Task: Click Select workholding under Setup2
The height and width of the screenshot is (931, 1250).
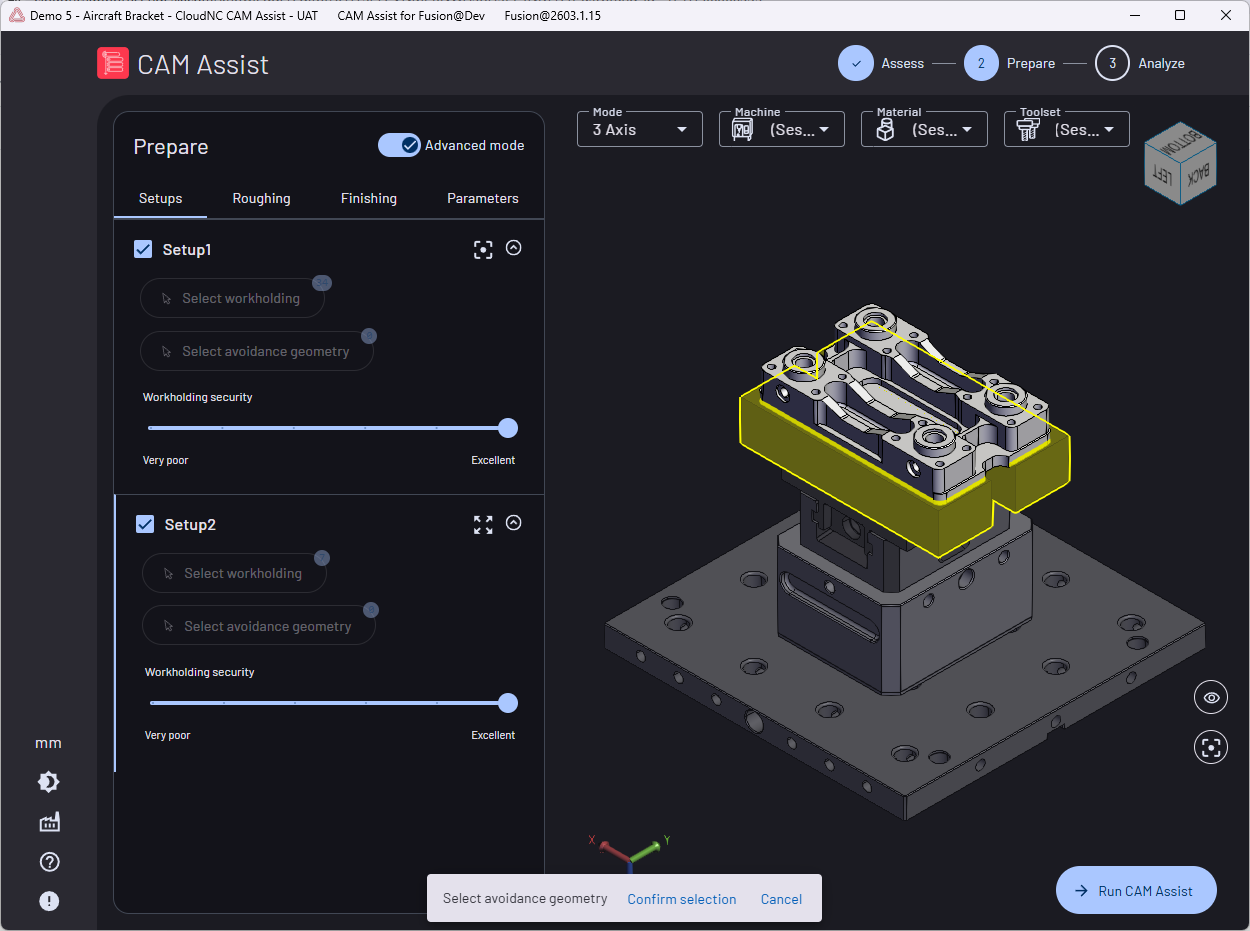Action: coord(234,573)
